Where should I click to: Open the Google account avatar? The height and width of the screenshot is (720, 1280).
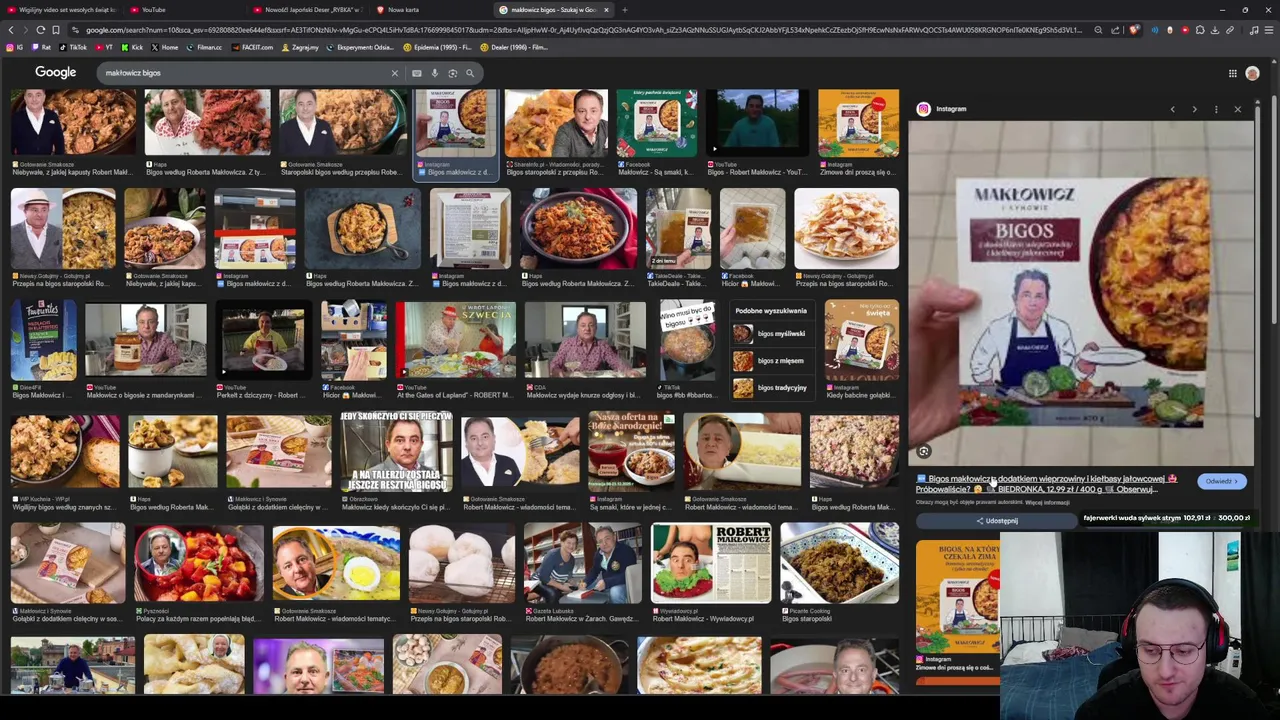[x=1252, y=73]
